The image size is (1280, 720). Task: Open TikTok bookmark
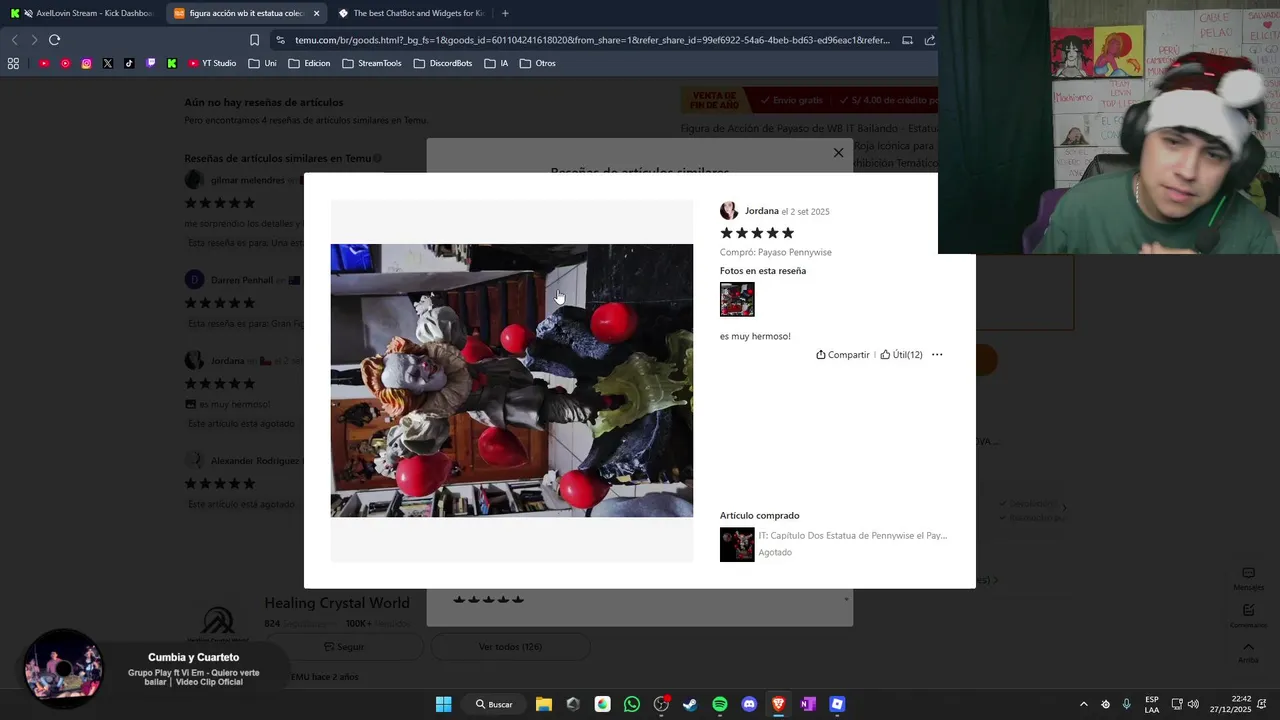pos(129,63)
